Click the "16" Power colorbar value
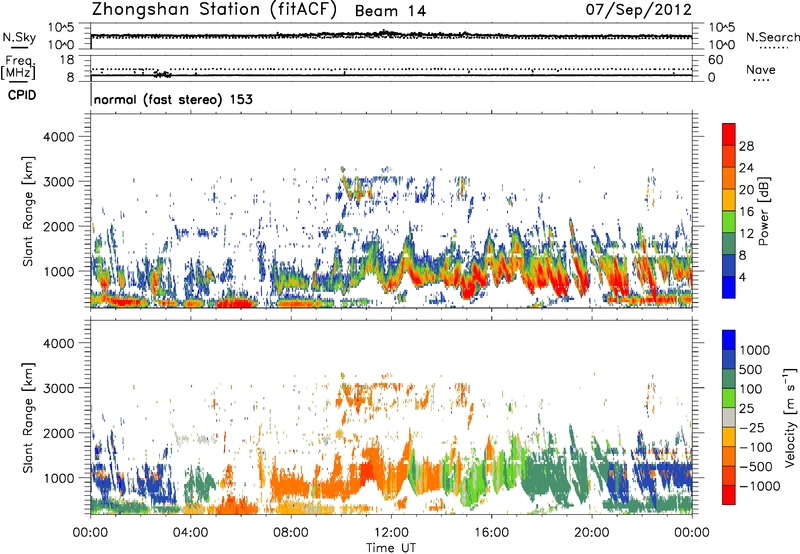 coord(746,212)
